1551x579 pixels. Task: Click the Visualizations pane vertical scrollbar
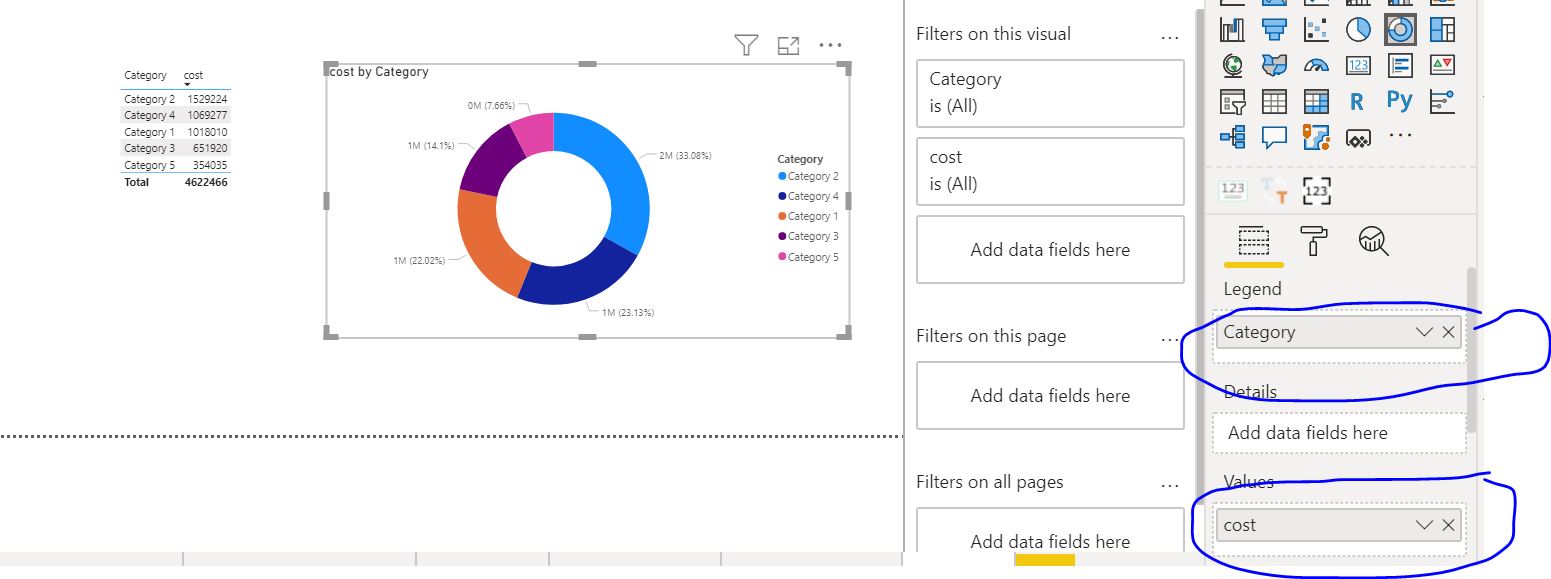coord(1471,348)
